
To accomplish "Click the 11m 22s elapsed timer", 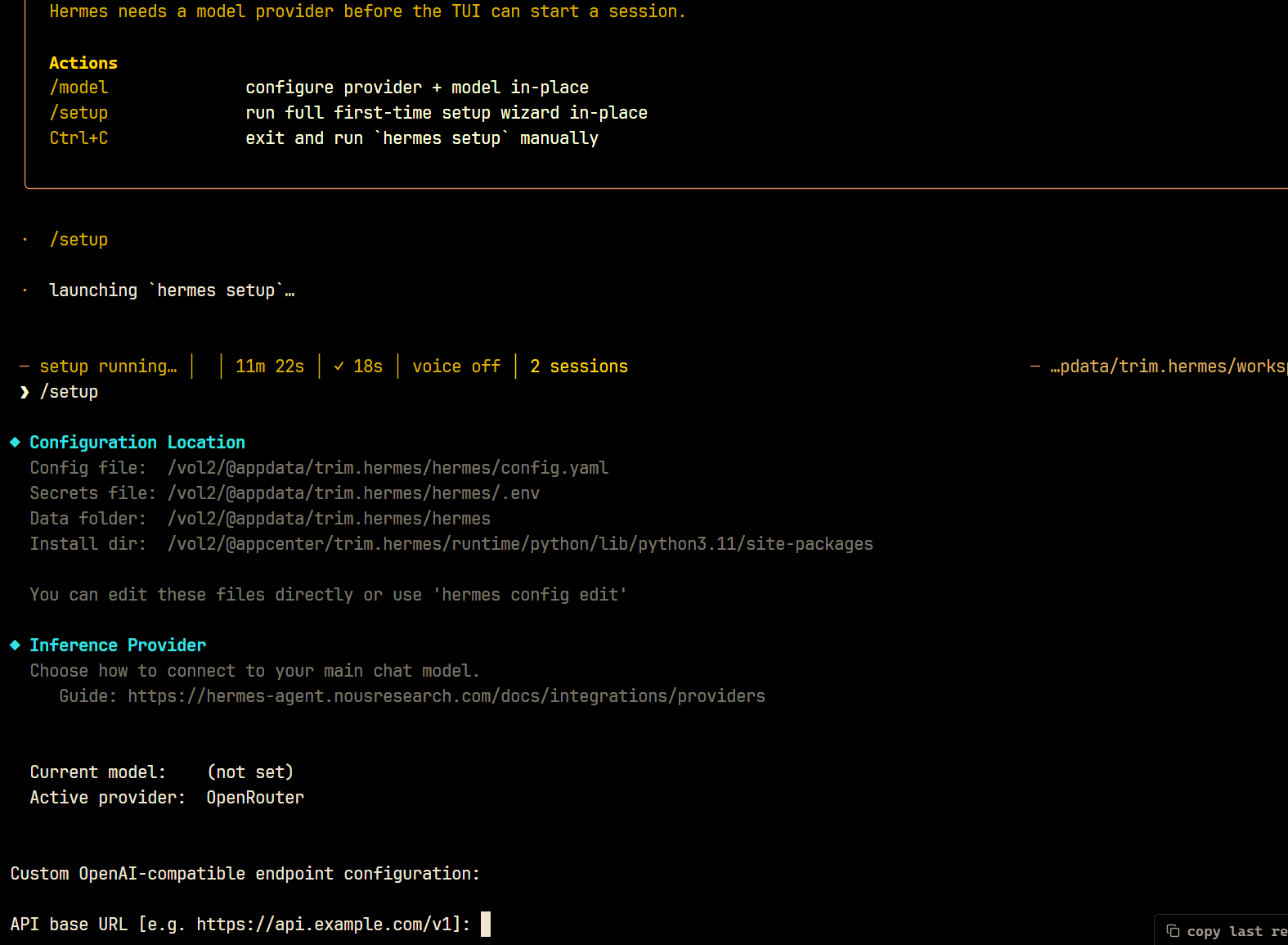I will [270, 367].
